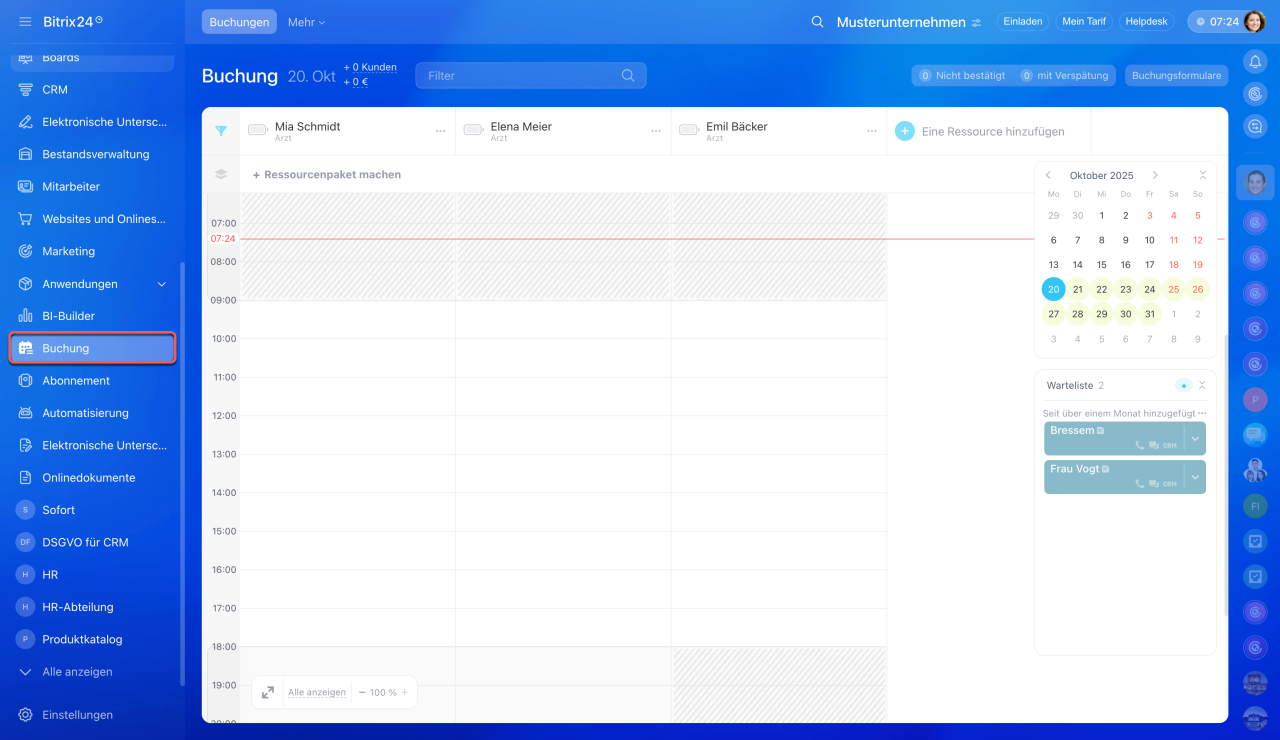
Task: Open three-dot menu for Mia Schmidt
Action: (x=440, y=131)
